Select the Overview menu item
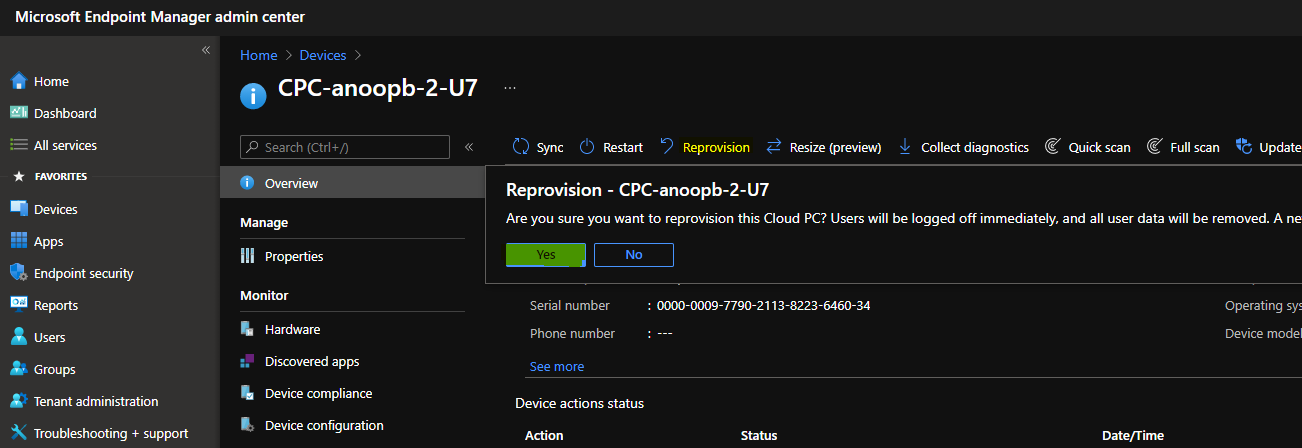The width and height of the screenshot is (1302, 448). pyautogui.click(x=352, y=183)
